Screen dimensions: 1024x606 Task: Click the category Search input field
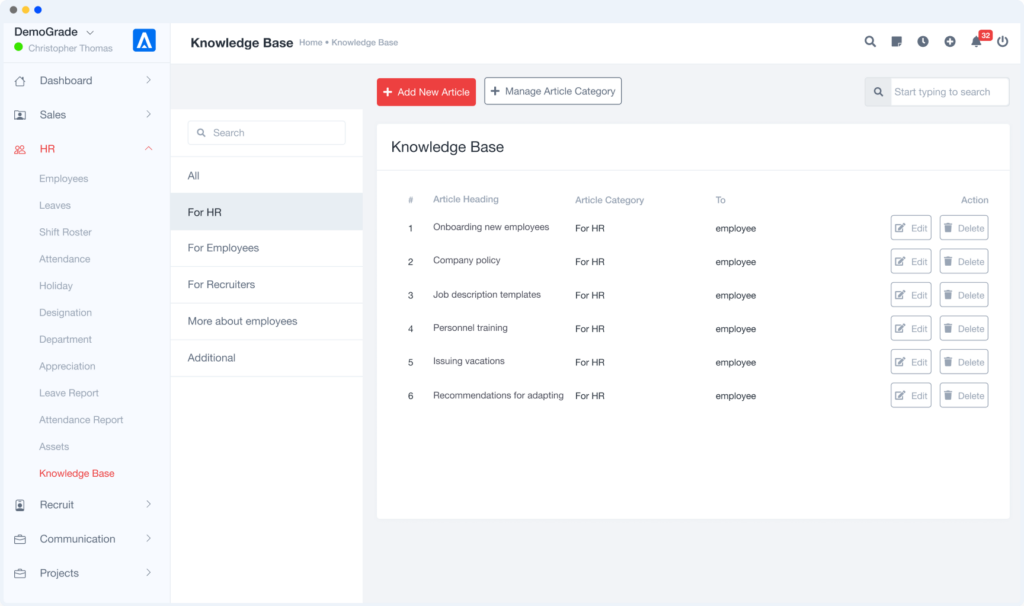[267, 133]
